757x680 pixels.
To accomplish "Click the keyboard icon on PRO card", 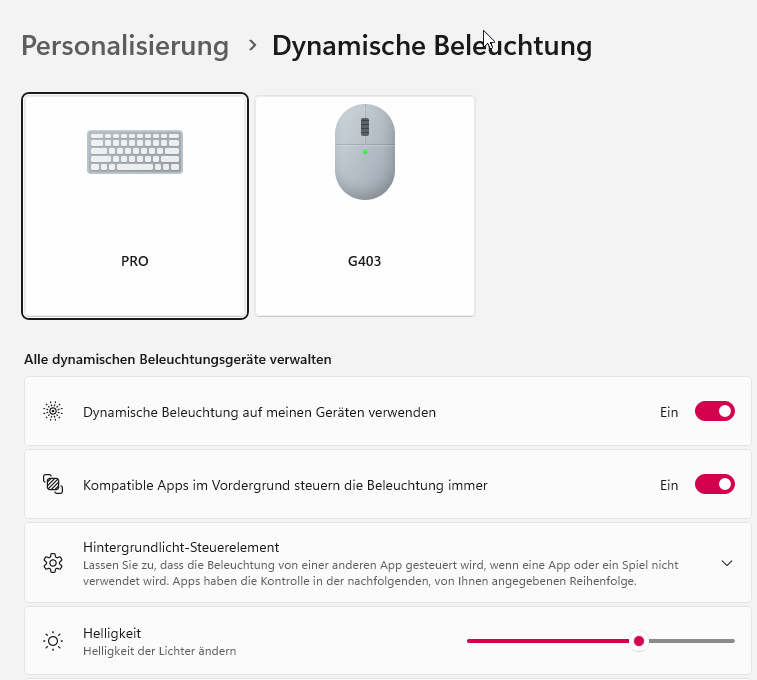I will click(135, 152).
